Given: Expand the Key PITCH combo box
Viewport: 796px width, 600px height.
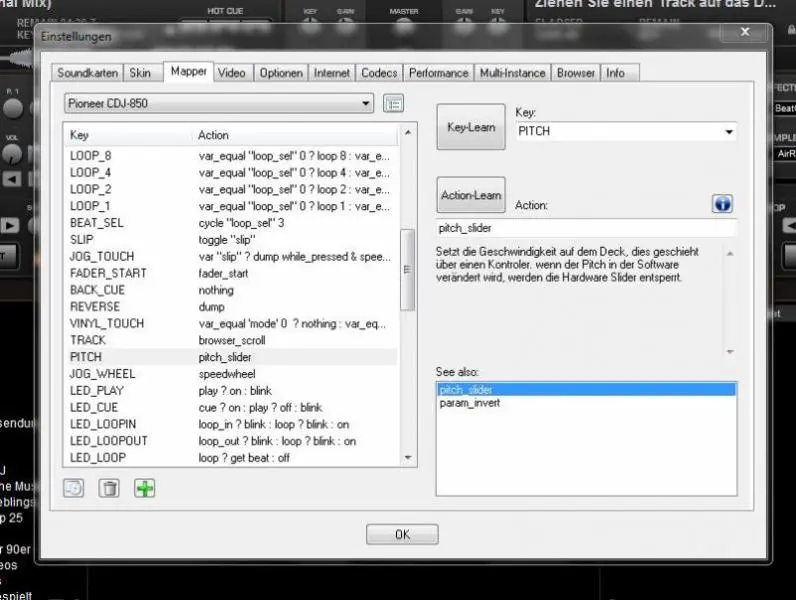Looking at the screenshot, I should [727, 131].
